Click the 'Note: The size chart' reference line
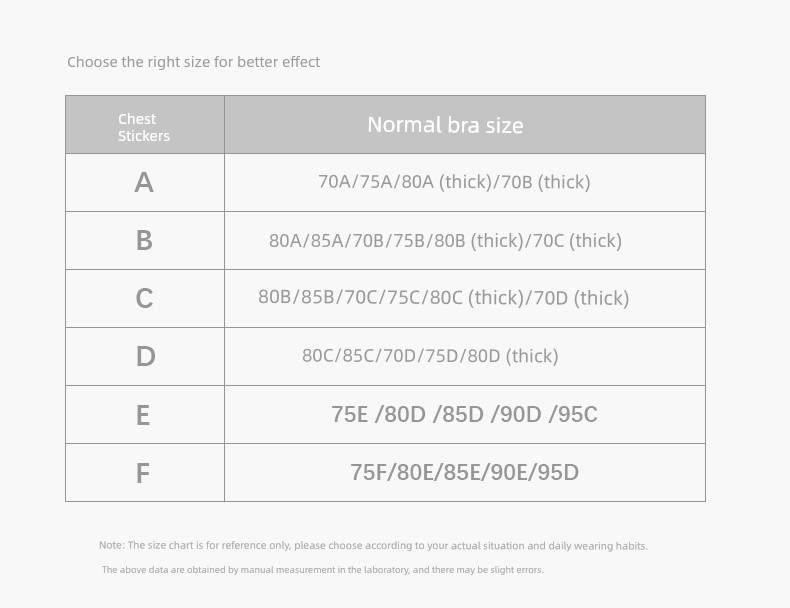This screenshot has height=608, width=790. (x=373, y=546)
